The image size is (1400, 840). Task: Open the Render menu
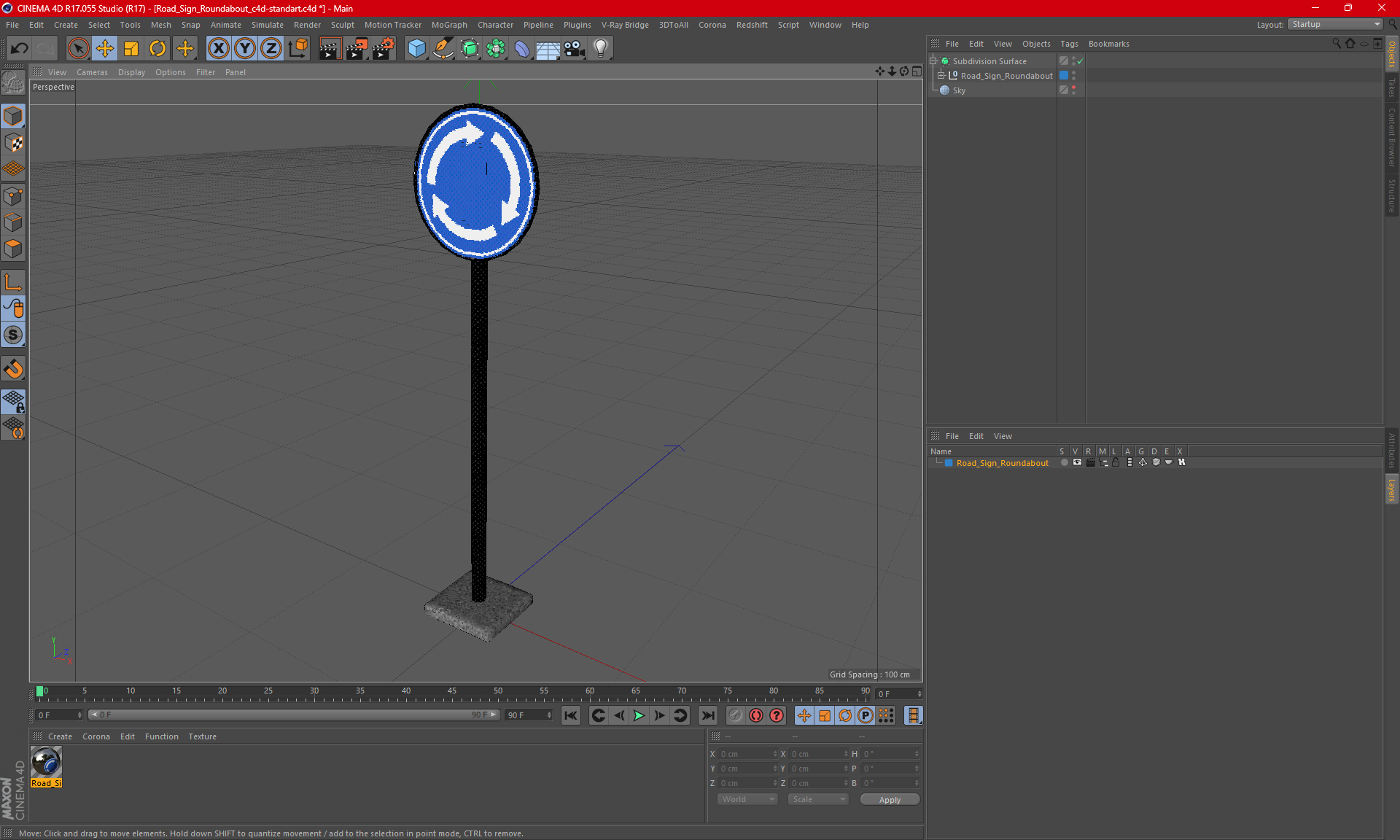tap(307, 25)
